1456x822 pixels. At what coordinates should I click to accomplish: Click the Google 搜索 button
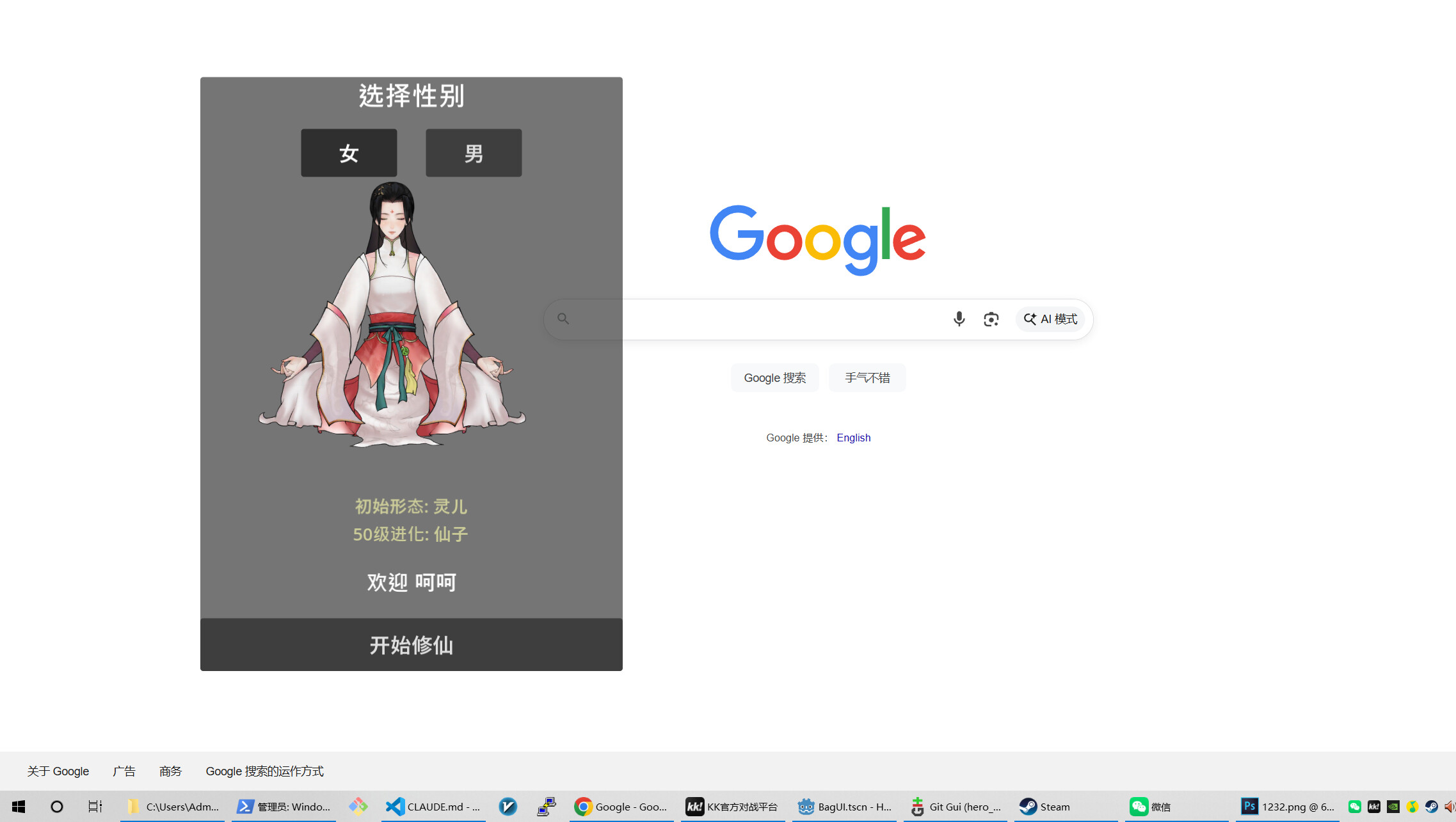(774, 377)
